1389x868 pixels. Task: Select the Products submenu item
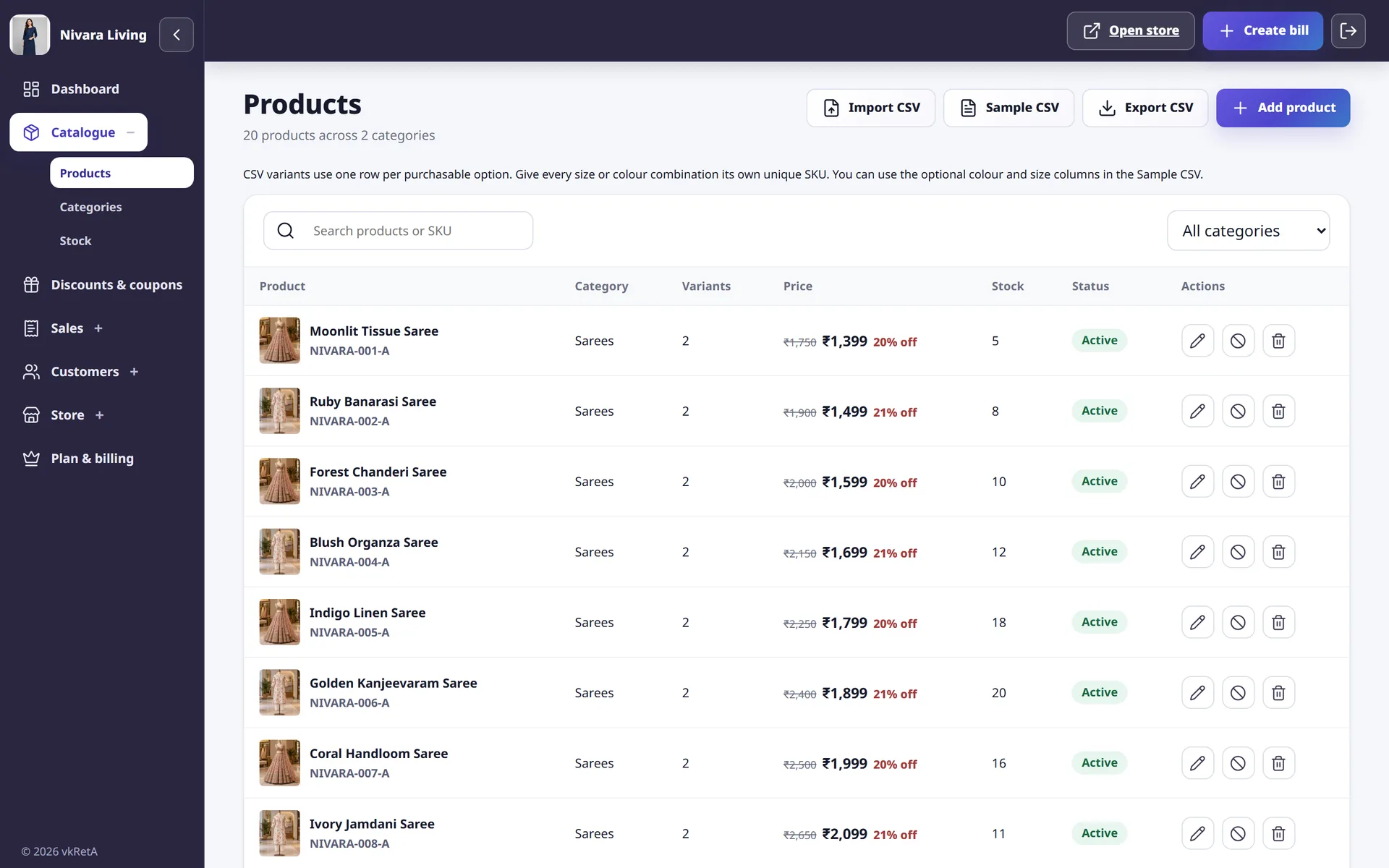122,173
